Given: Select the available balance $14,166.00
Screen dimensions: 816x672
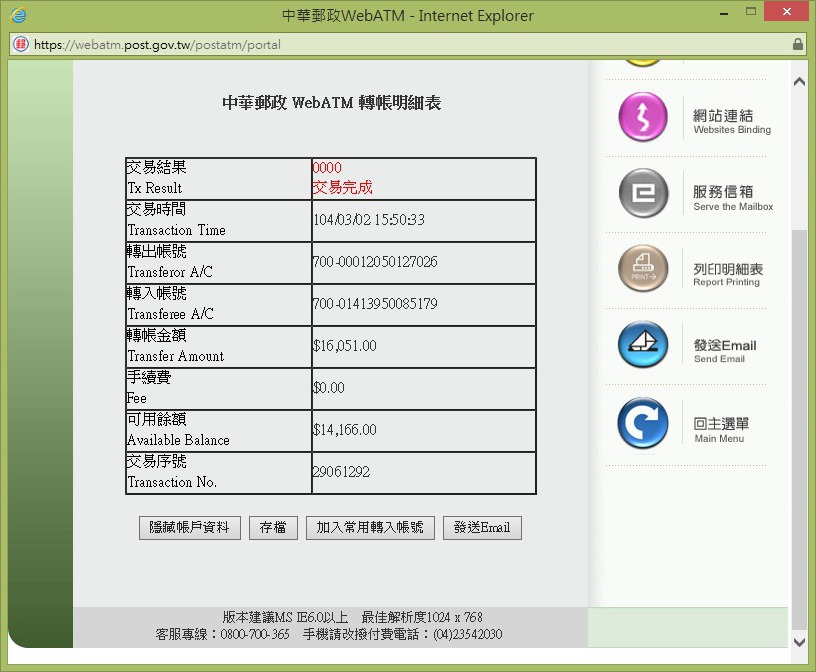Looking at the screenshot, I should [x=345, y=430].
